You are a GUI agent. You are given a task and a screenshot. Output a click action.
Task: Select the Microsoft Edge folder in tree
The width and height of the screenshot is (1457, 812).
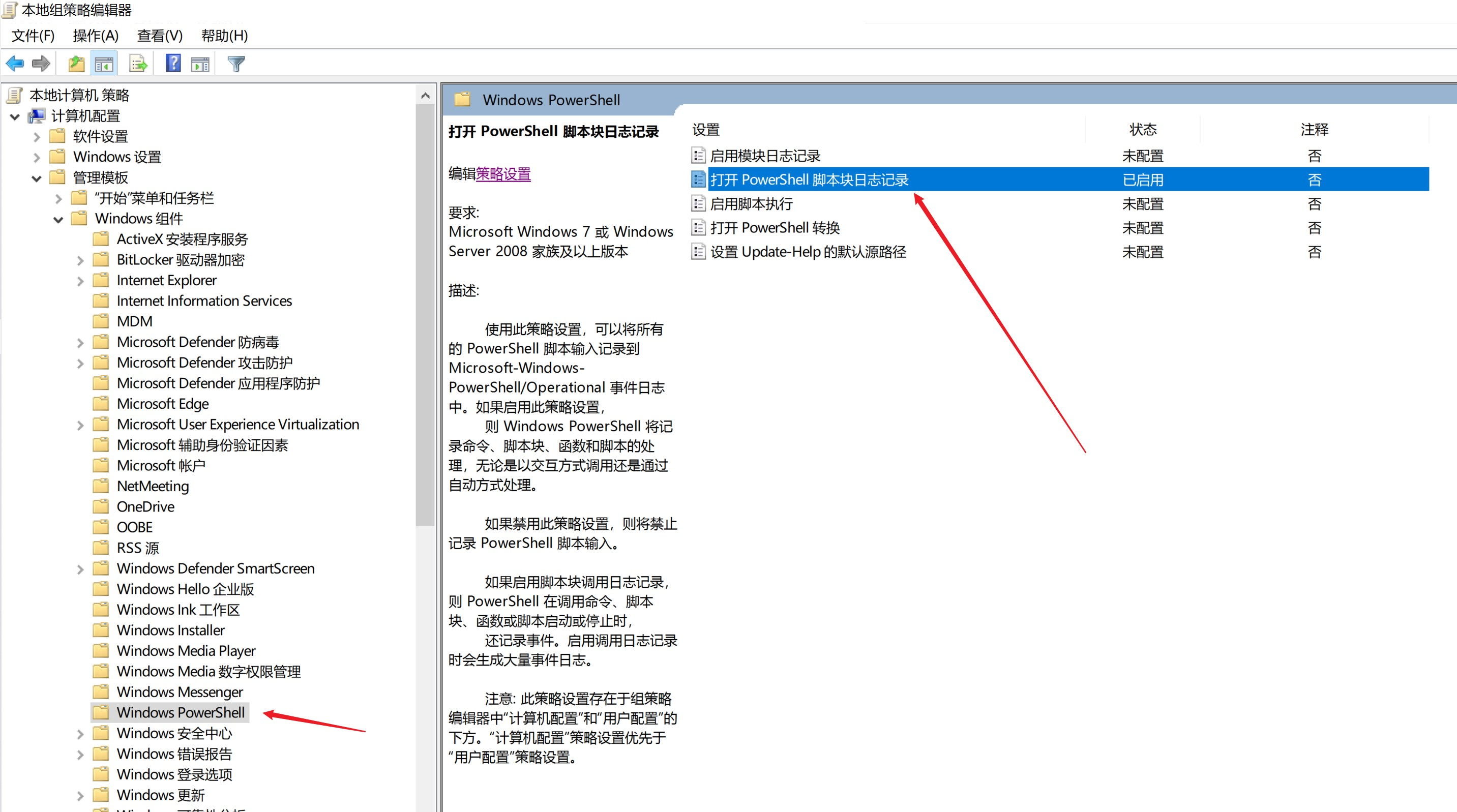(162, 404)
